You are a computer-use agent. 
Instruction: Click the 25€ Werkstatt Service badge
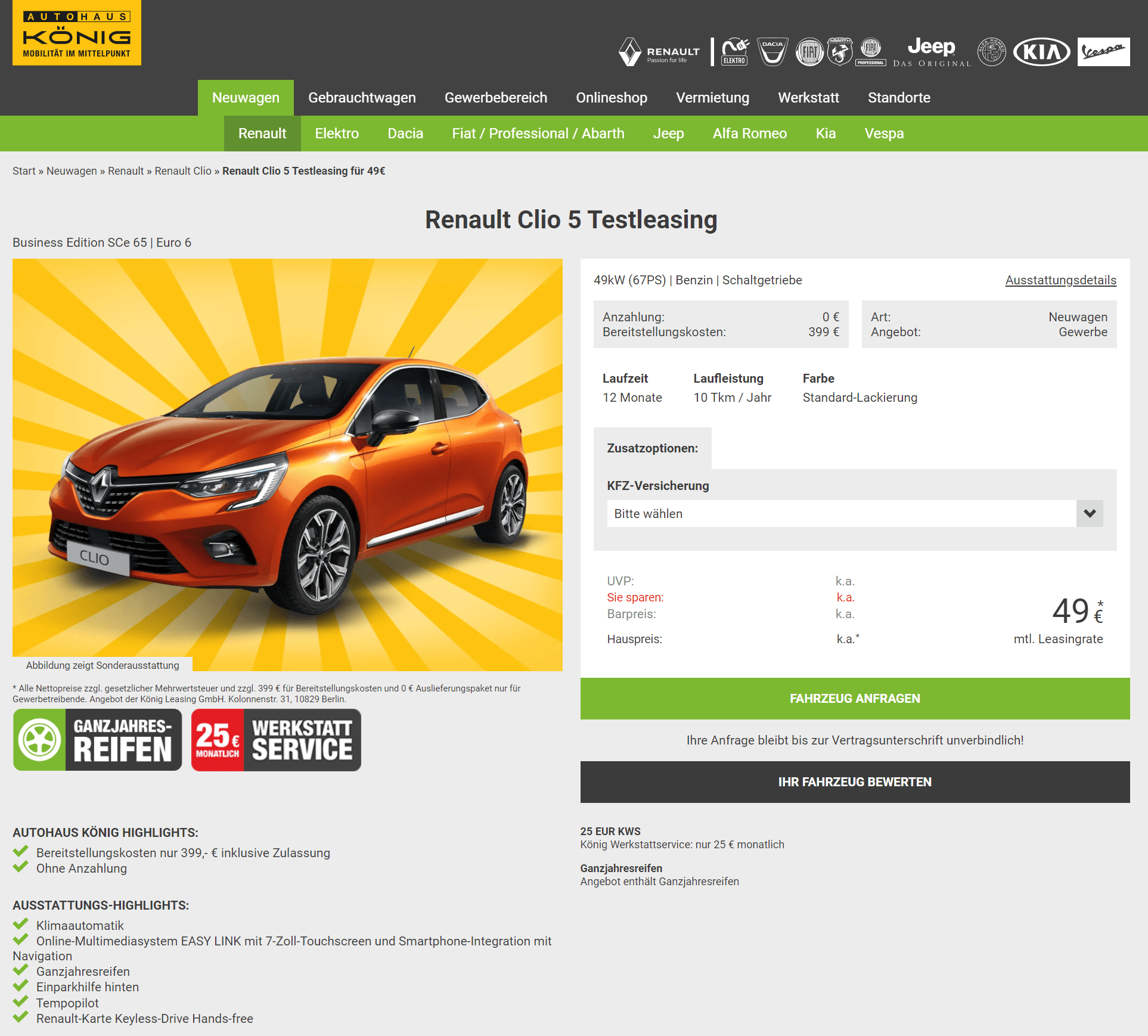[x=276, y=740]
